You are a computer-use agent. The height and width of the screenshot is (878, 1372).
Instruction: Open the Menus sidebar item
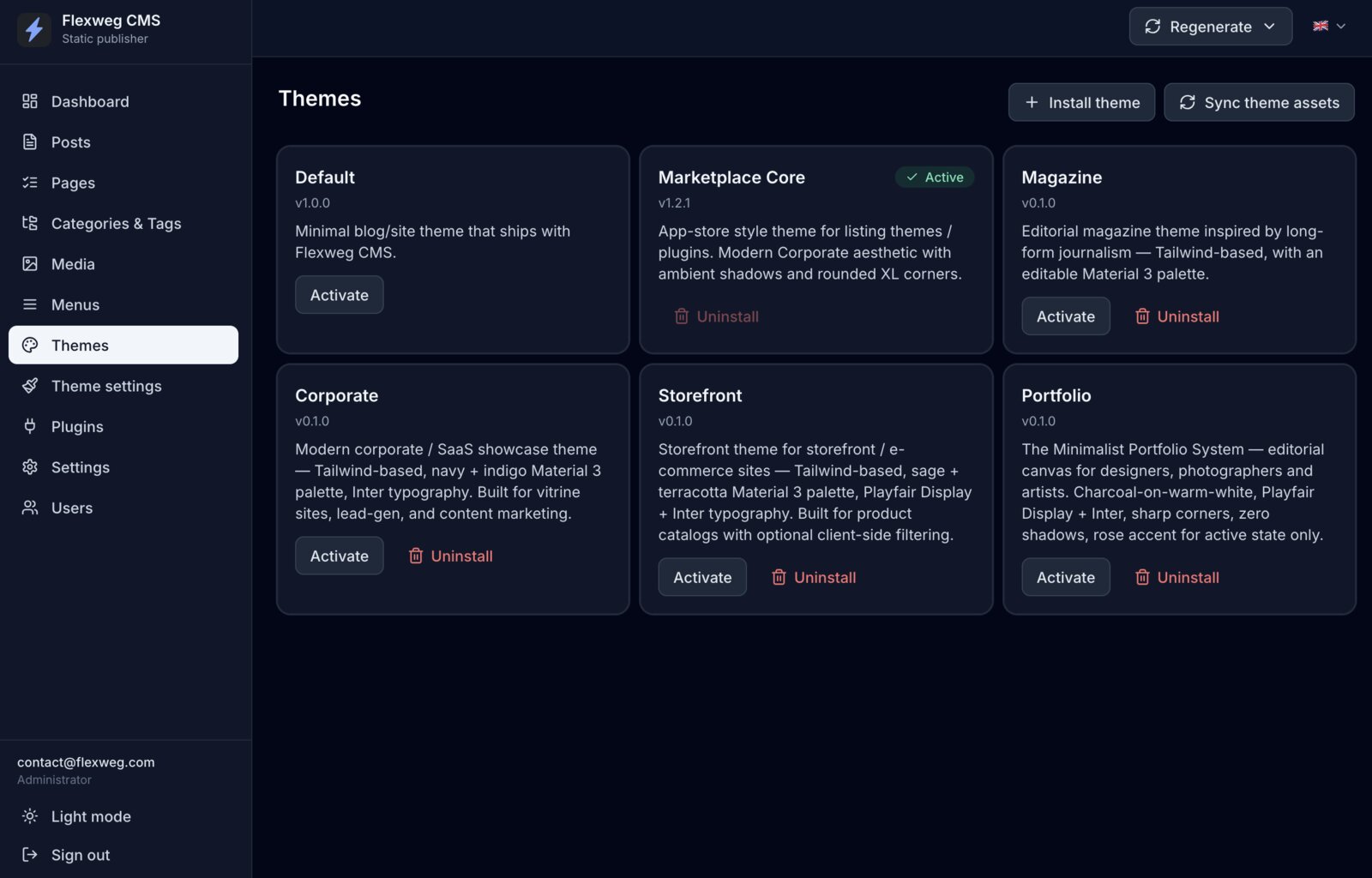pyautogui.click(x=123, y=304)
